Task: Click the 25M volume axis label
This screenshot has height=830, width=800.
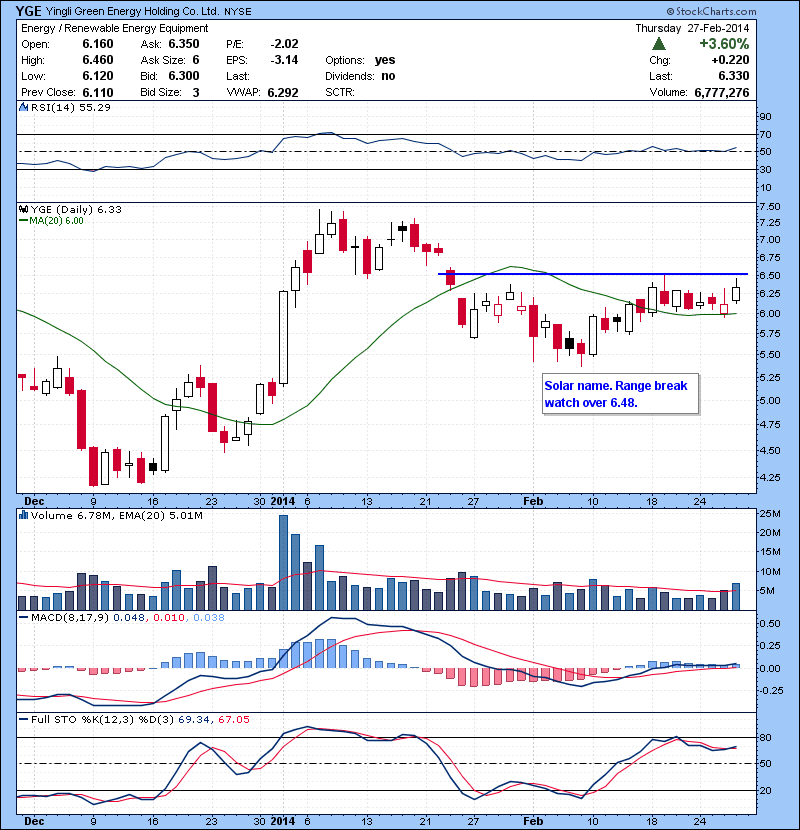Action: click(770, 513)
